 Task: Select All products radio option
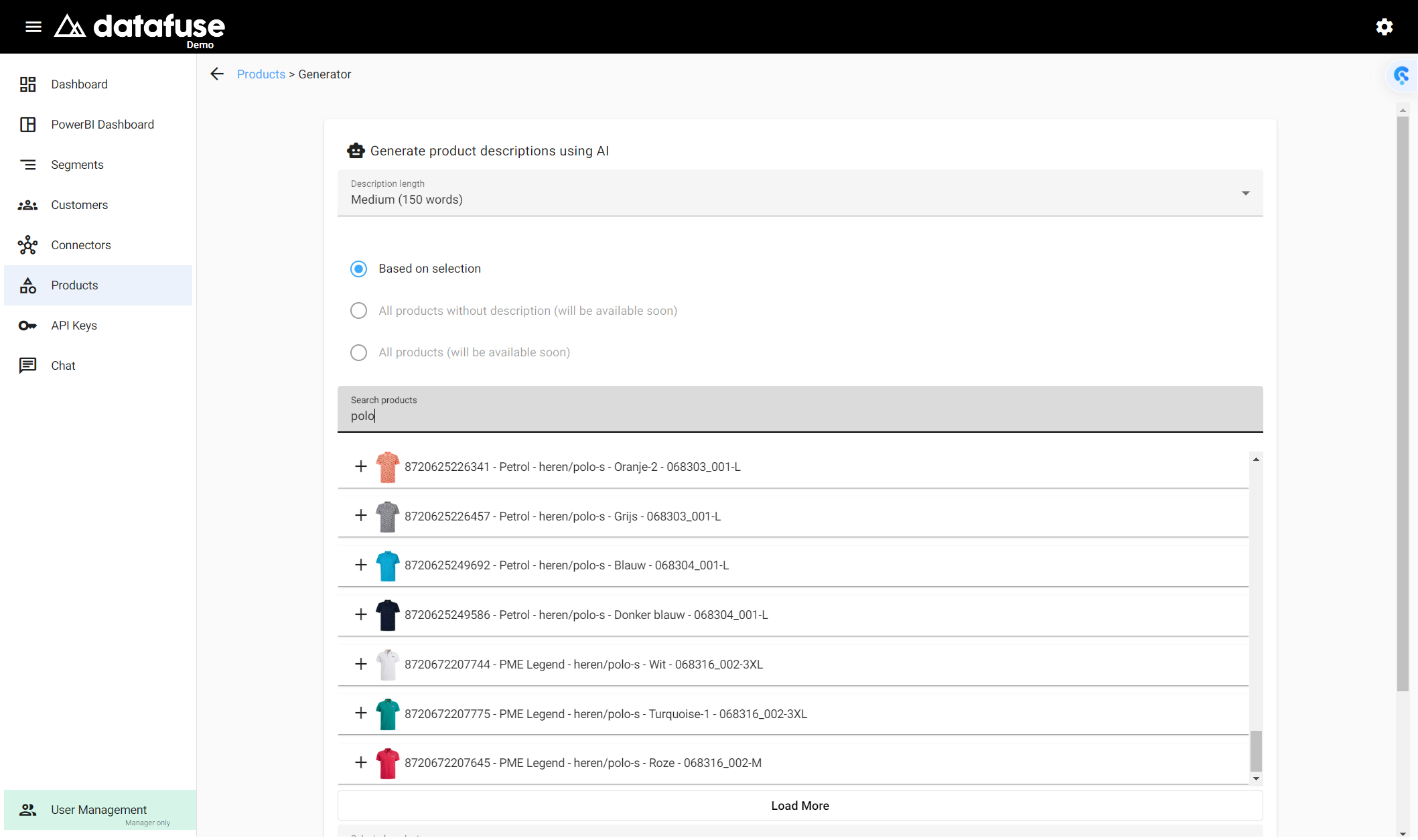pos(359,352)
